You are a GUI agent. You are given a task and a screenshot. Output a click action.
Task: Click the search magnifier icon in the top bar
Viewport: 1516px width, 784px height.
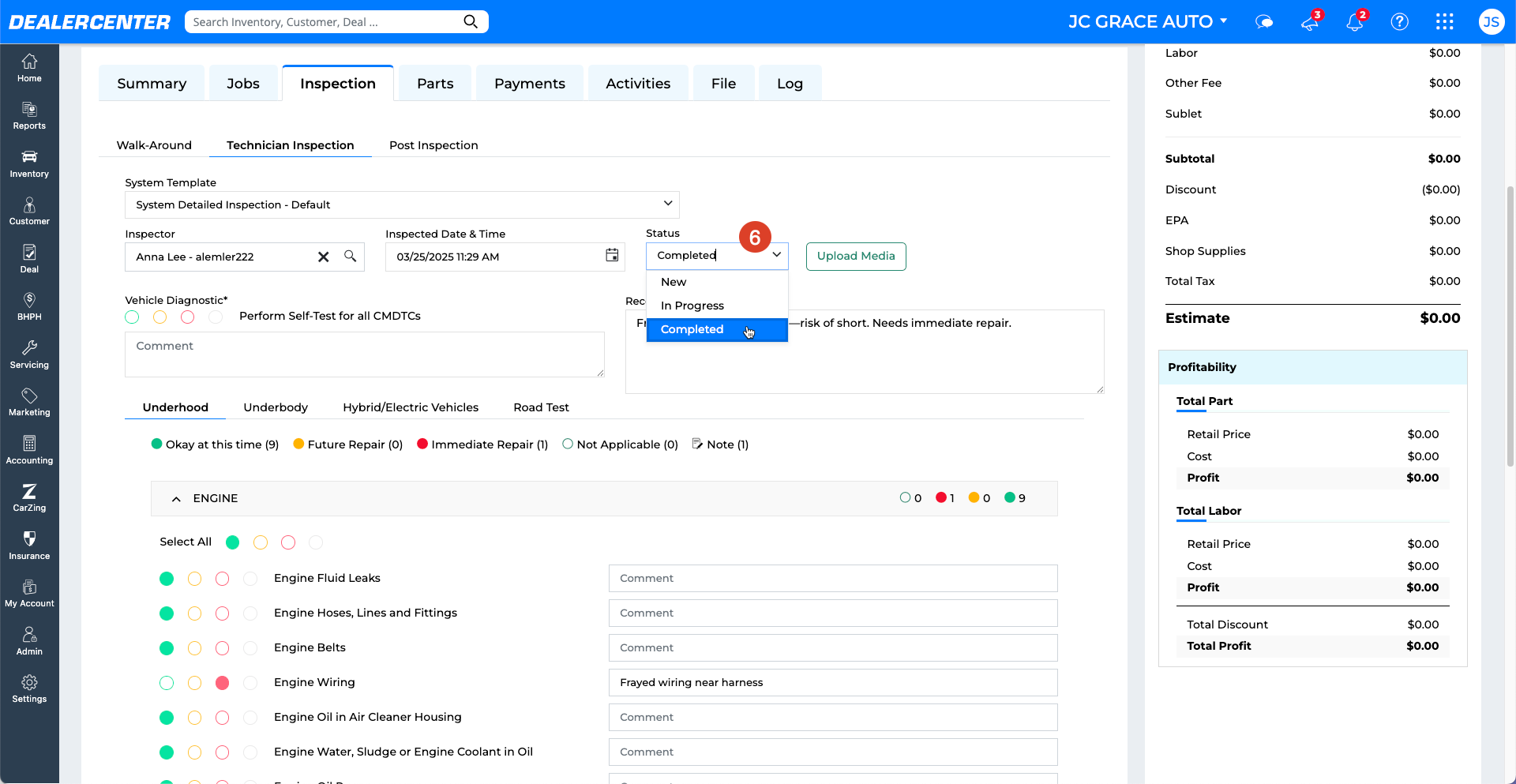pyautogui.click(x=471, y=21)
